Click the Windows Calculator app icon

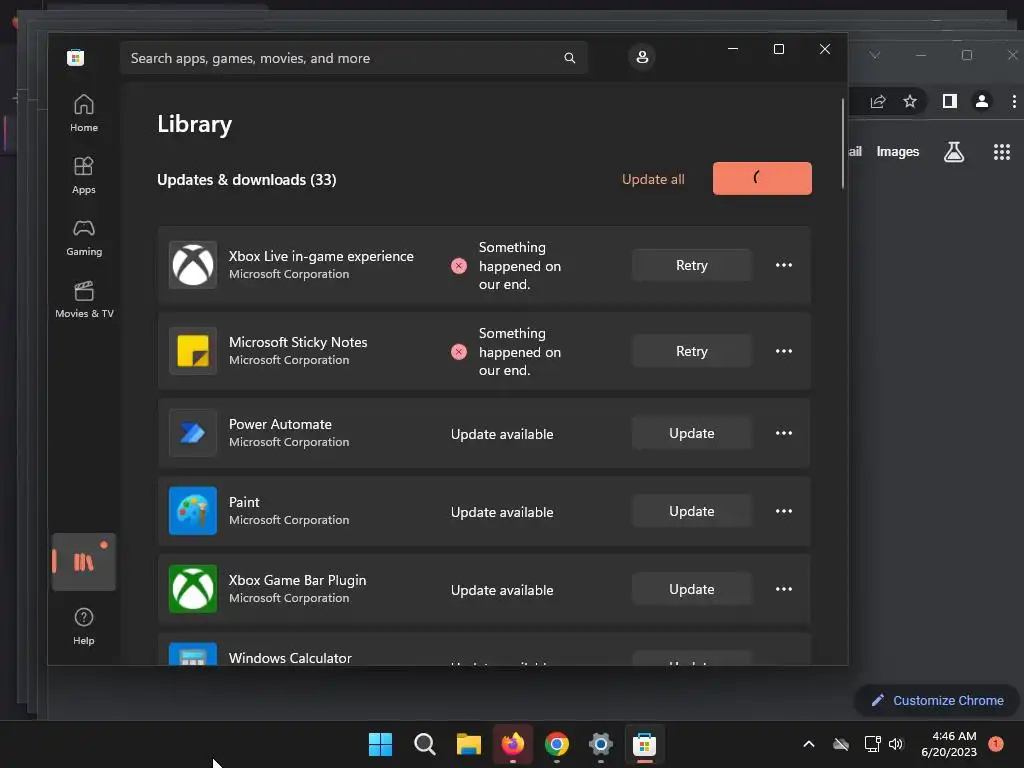[193, 654]
